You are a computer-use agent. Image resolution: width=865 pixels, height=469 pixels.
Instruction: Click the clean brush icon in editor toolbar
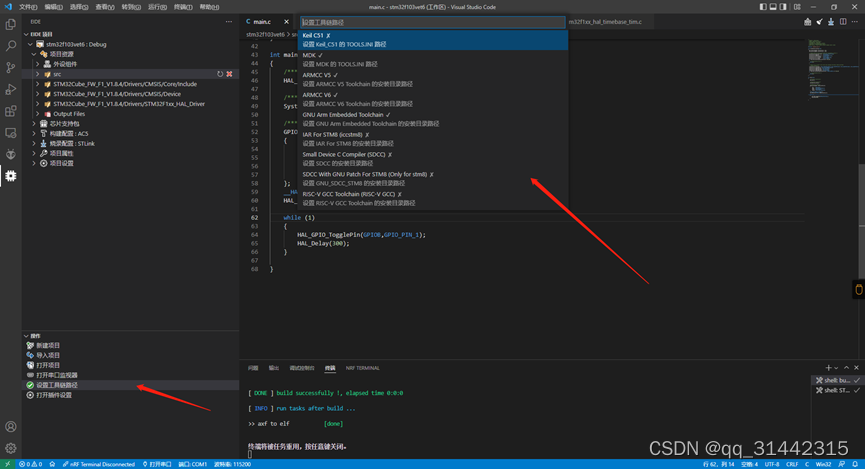pyautogui.click(x=819, y=22)
